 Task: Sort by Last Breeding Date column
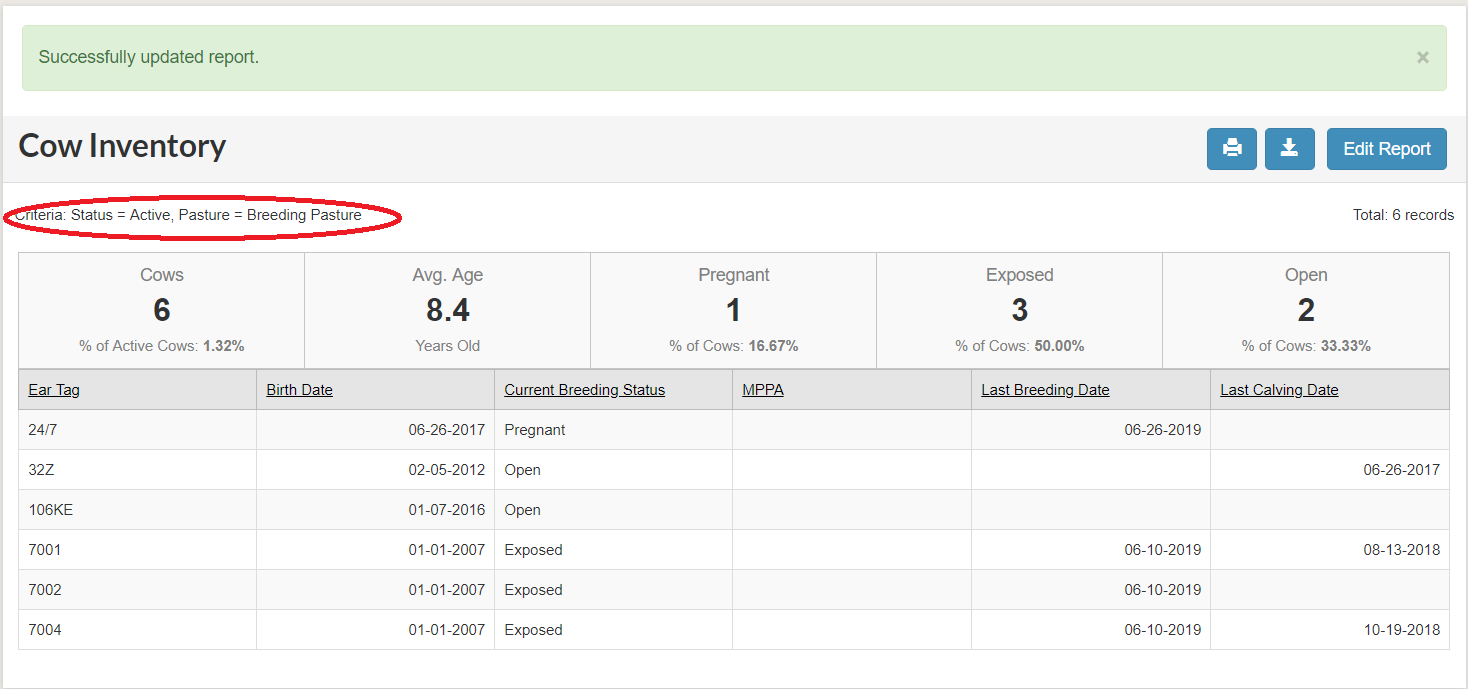(1045, 389)
